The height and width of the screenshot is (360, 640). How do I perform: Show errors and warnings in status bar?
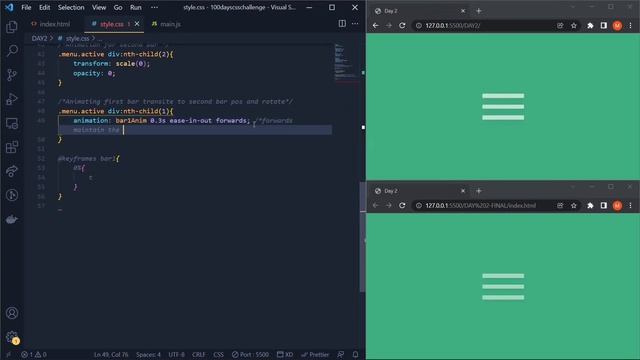click(34, 355)
